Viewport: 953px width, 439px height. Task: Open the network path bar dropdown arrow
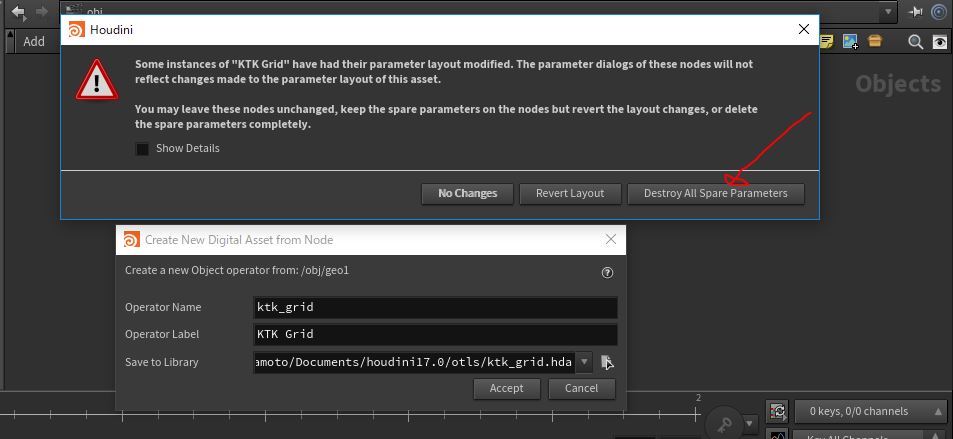(x=888, y=12)
